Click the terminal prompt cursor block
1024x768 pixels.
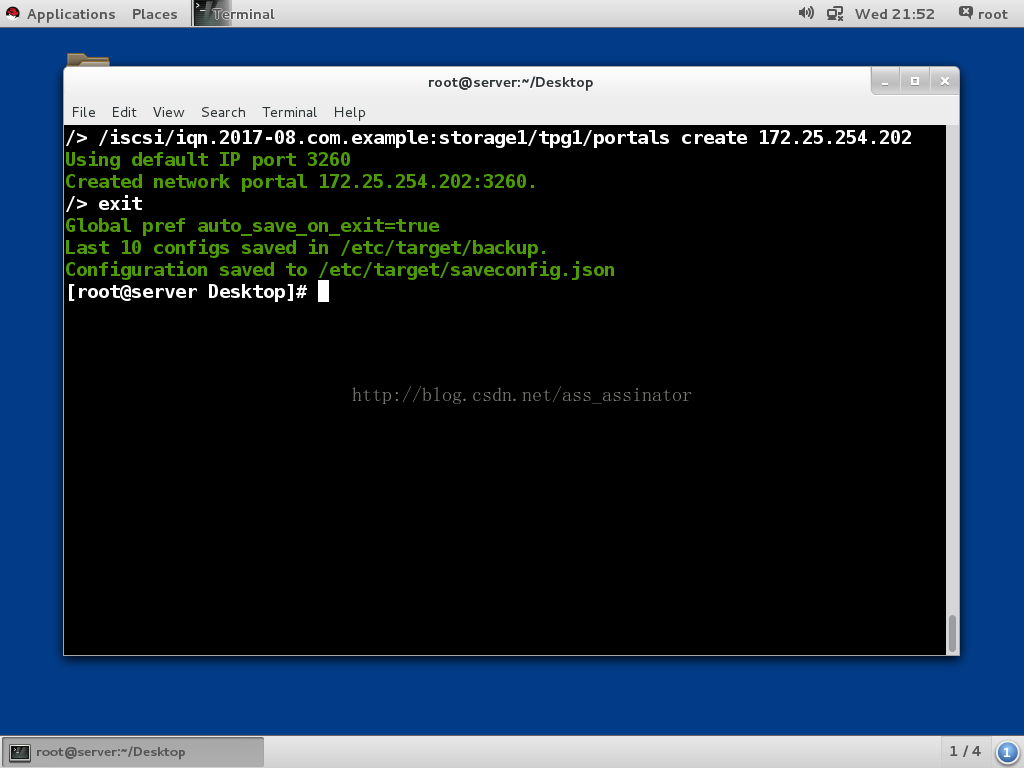click(x=323, y=291)
